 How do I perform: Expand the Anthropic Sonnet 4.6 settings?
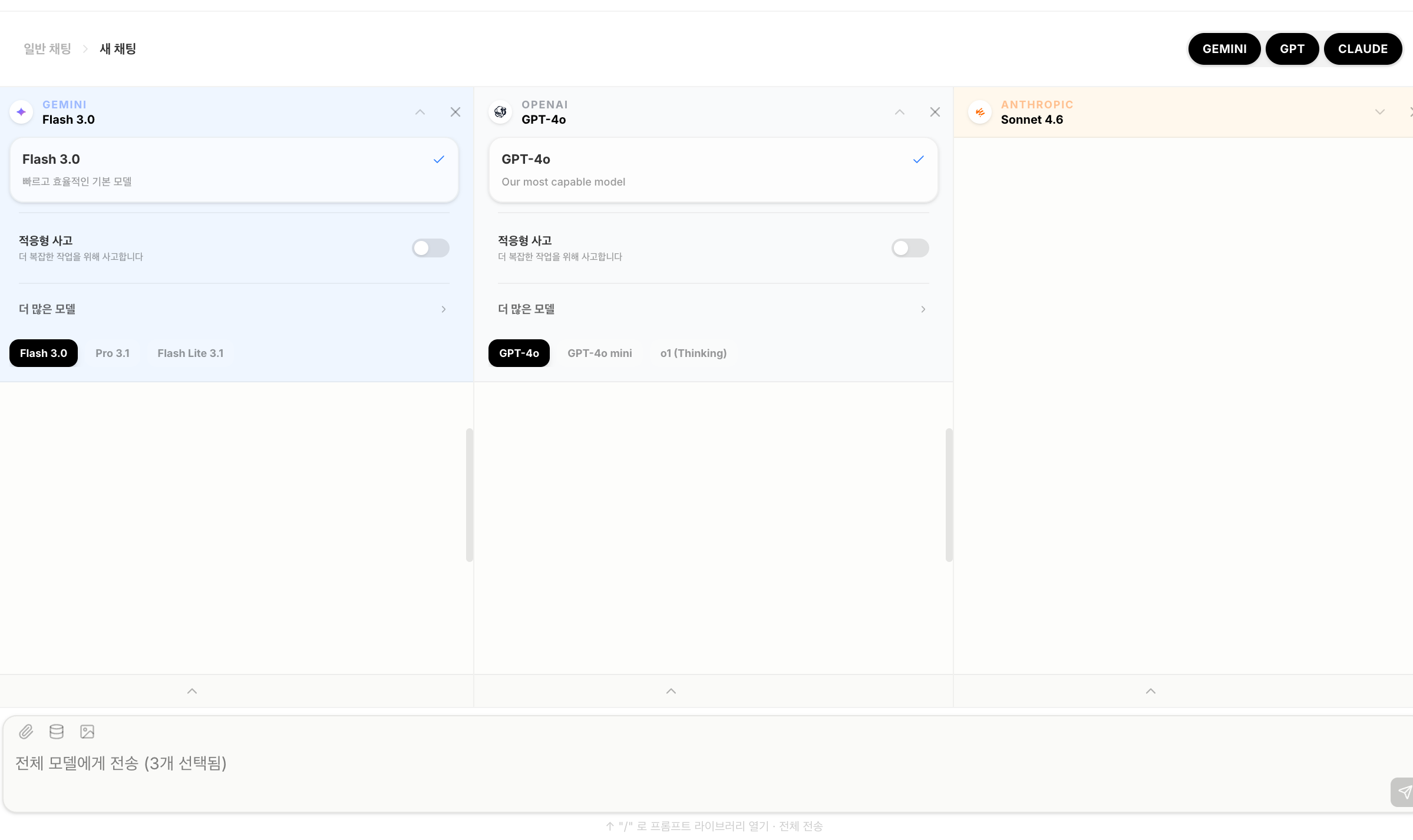click(1380, 112)
